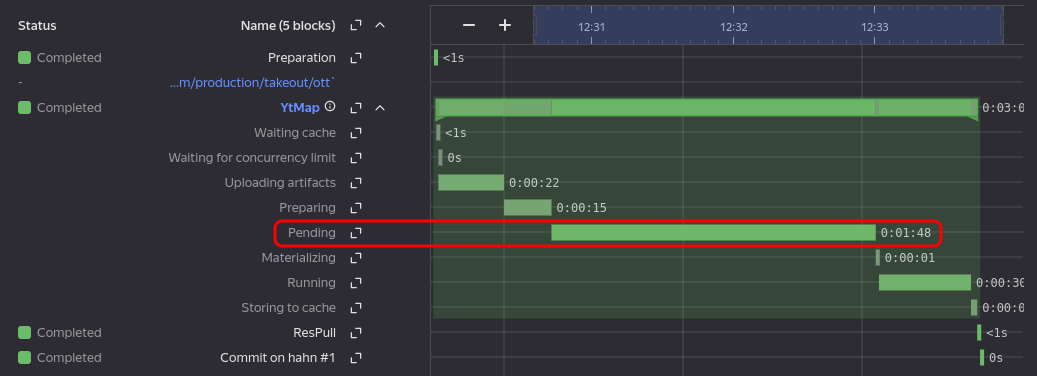Click the expand icon for ResPull
Image resolution: width=1037 pixels, height=376 pixels.
pyautogui.click(x=356, y=333)
